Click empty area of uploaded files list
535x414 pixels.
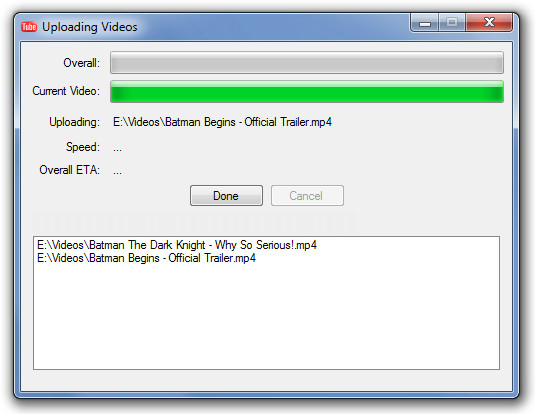266,317
